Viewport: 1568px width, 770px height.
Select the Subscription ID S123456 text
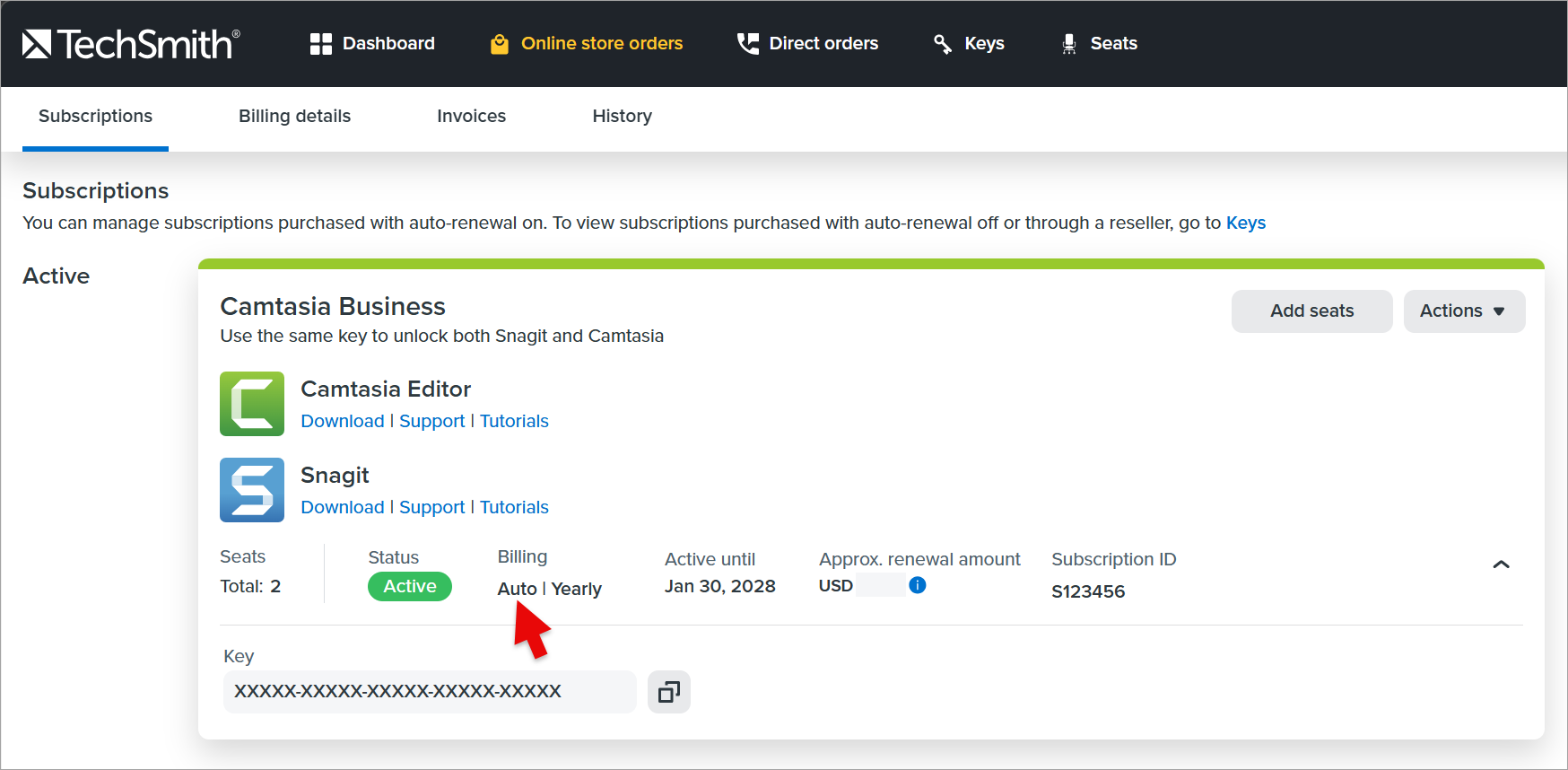1088,591
